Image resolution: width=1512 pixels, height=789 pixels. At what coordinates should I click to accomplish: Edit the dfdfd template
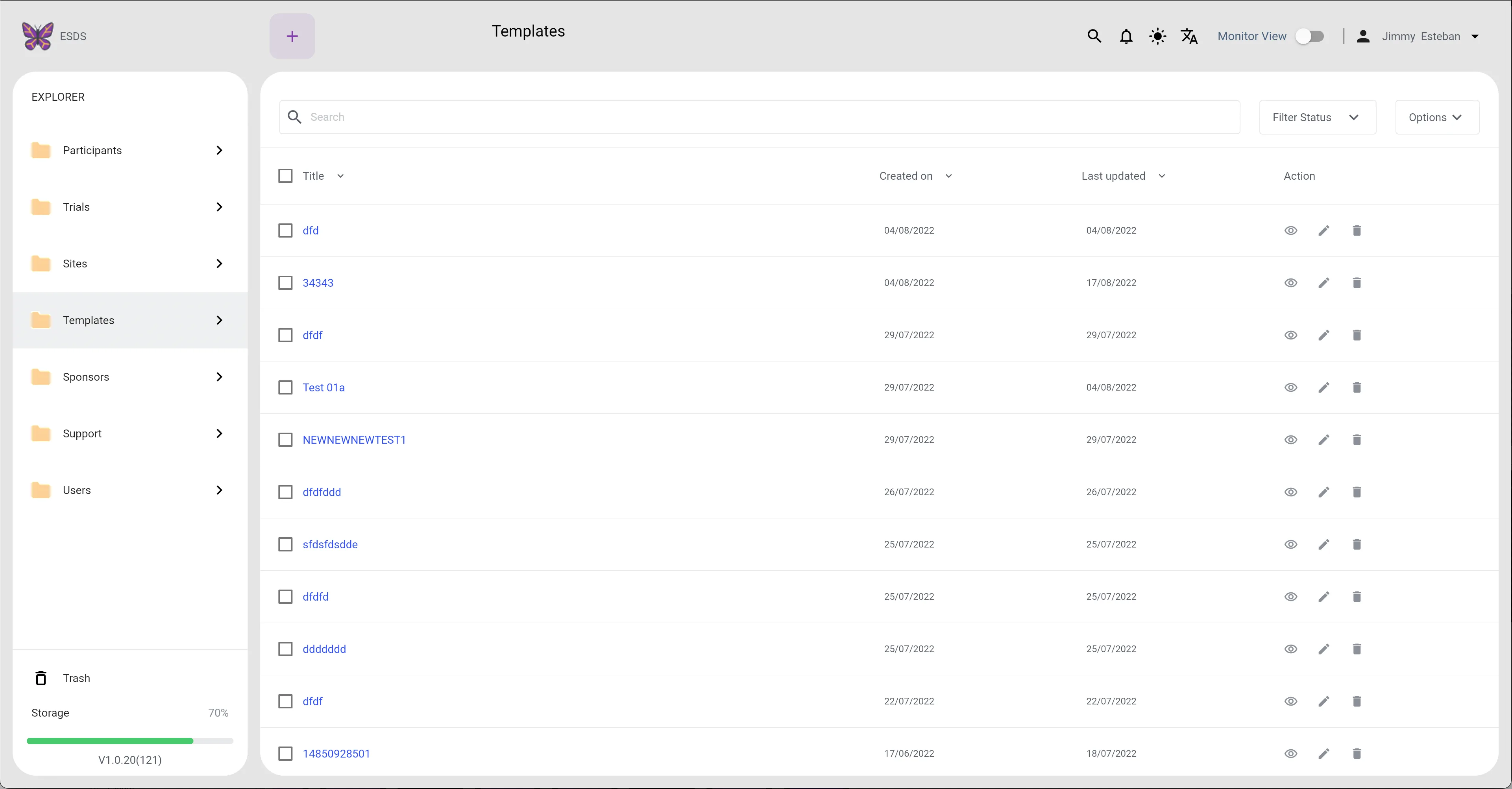[x=1323, y=597]
